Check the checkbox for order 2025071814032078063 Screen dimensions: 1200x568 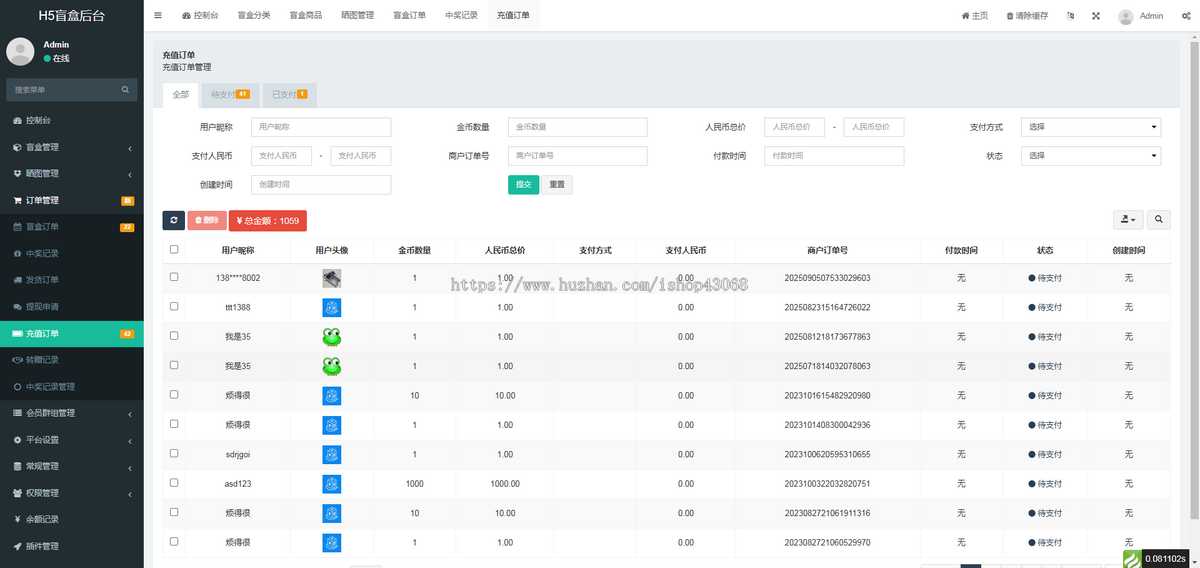point(174,365)
